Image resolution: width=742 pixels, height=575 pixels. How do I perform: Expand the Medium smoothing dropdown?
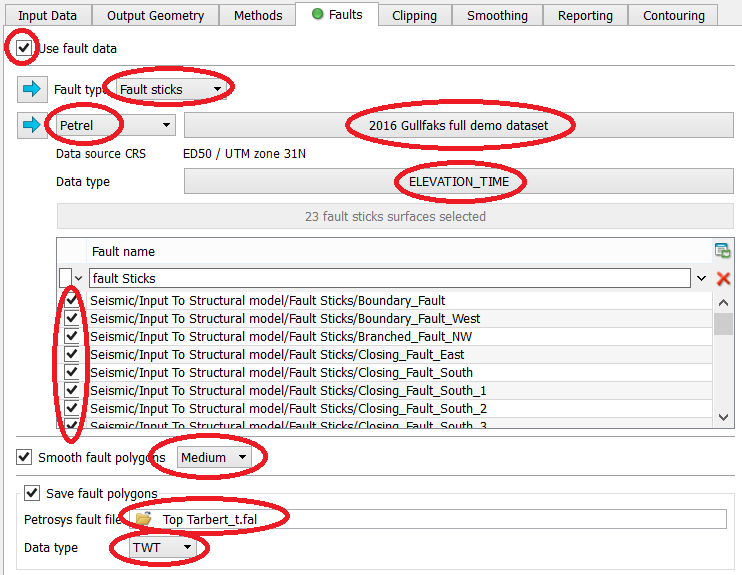coord(214,457)
